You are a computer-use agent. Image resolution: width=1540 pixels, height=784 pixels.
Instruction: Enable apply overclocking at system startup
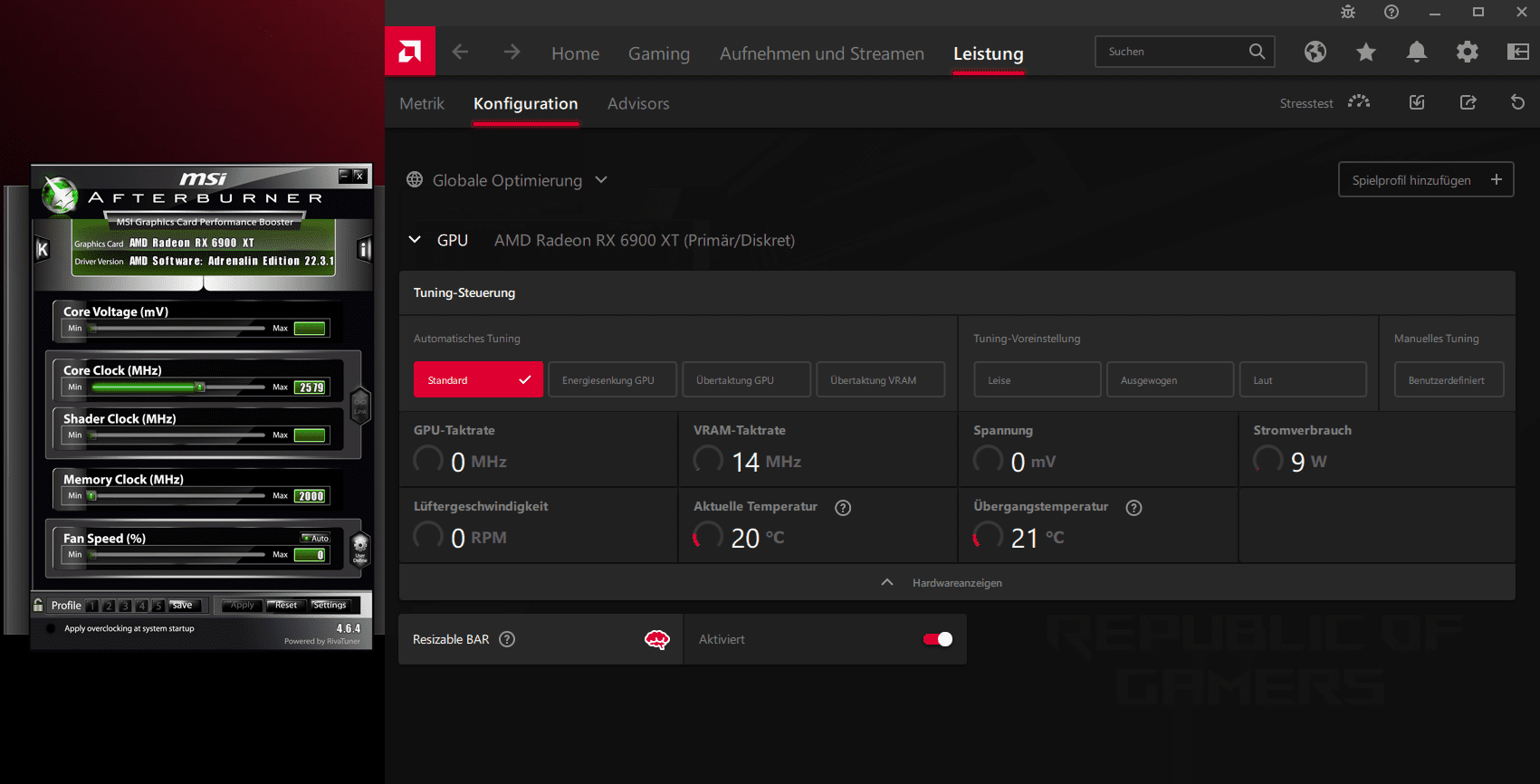(49, 628)
